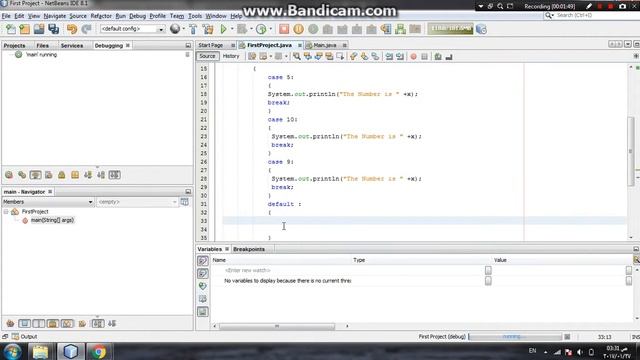Toggle the first Navigator filter icon at bottom
The width and height of the screenshot is (640, 360).
coord(10,324)
